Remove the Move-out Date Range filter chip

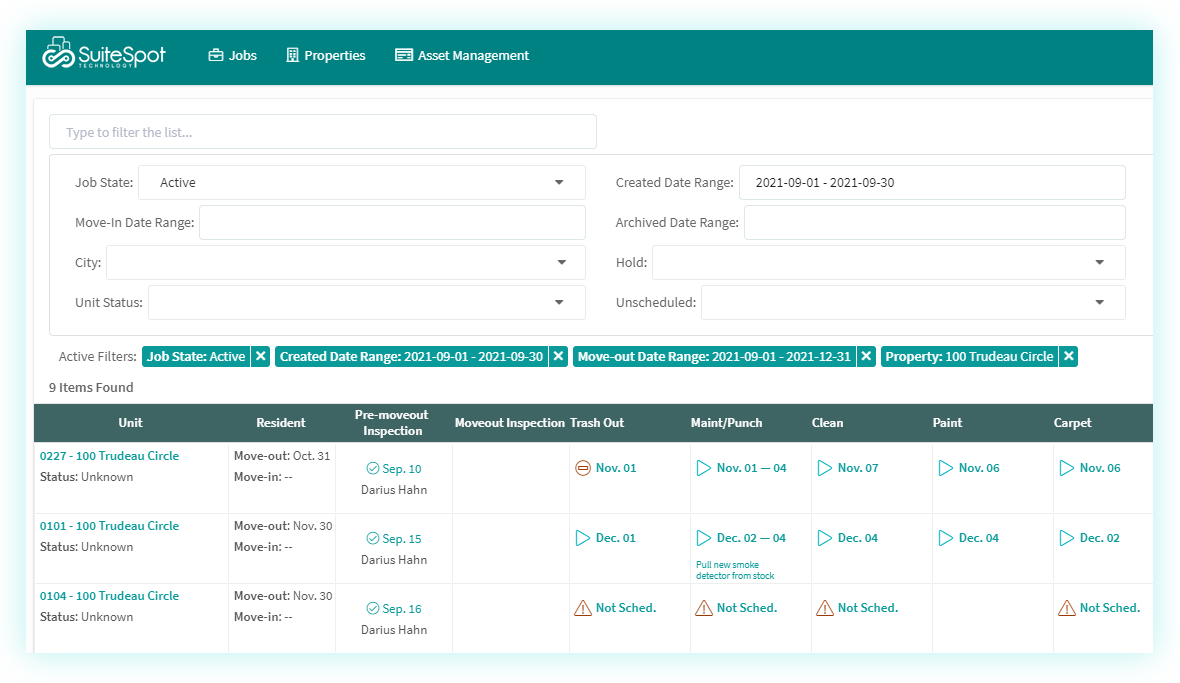click(867, 356)
